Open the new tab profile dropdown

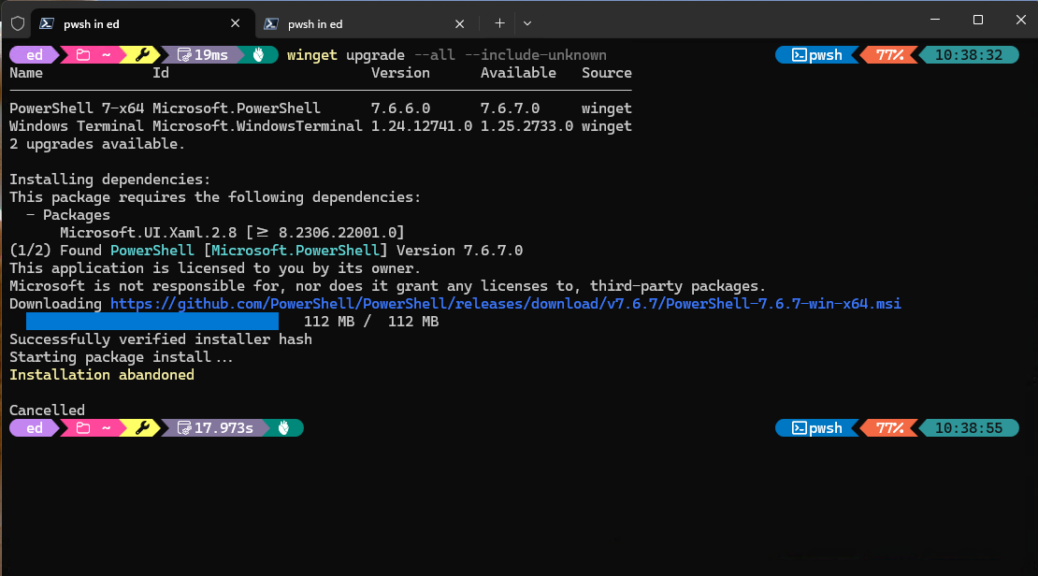[527, 24]
